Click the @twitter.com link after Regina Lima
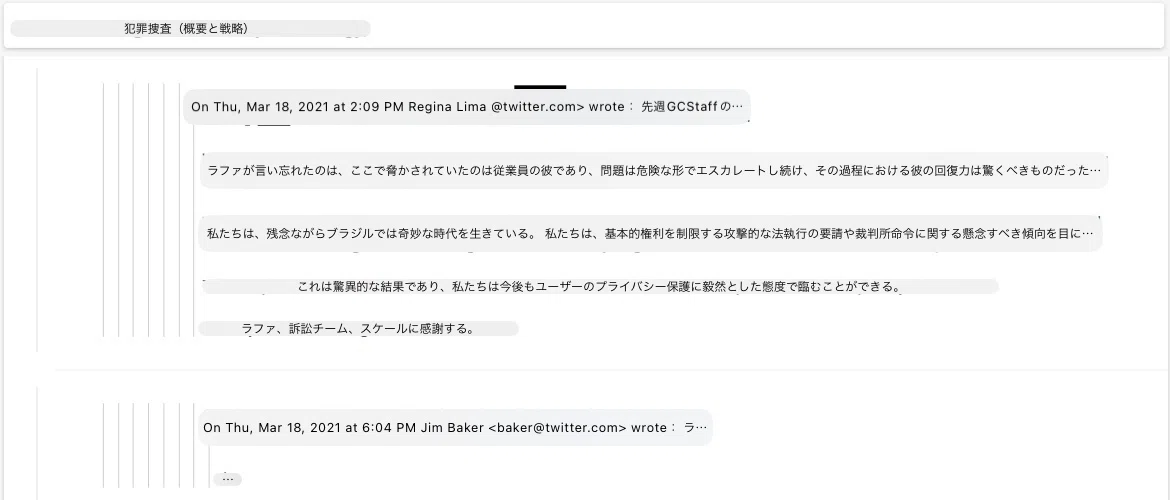This screenshot has width=1170, height=500. point(537,107)
